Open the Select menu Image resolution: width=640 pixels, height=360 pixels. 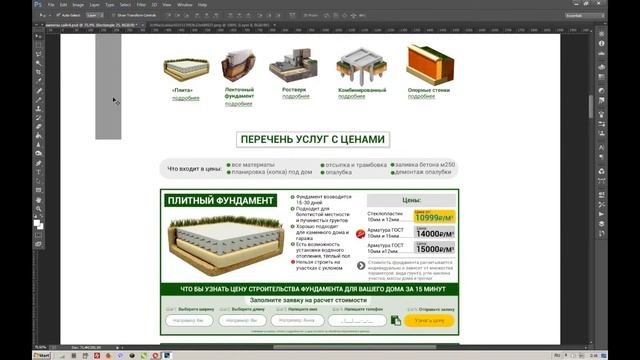coord(125,5)
